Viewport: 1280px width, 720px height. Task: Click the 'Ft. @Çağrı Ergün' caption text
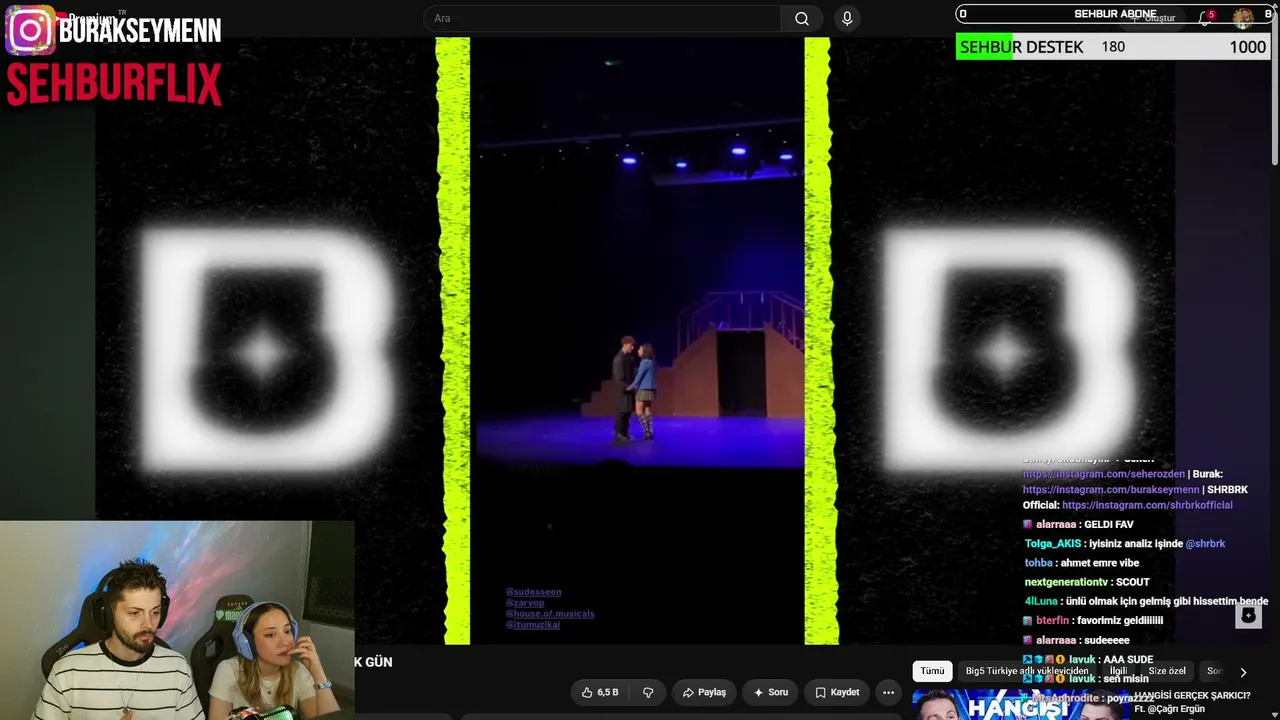(1169, 709)
